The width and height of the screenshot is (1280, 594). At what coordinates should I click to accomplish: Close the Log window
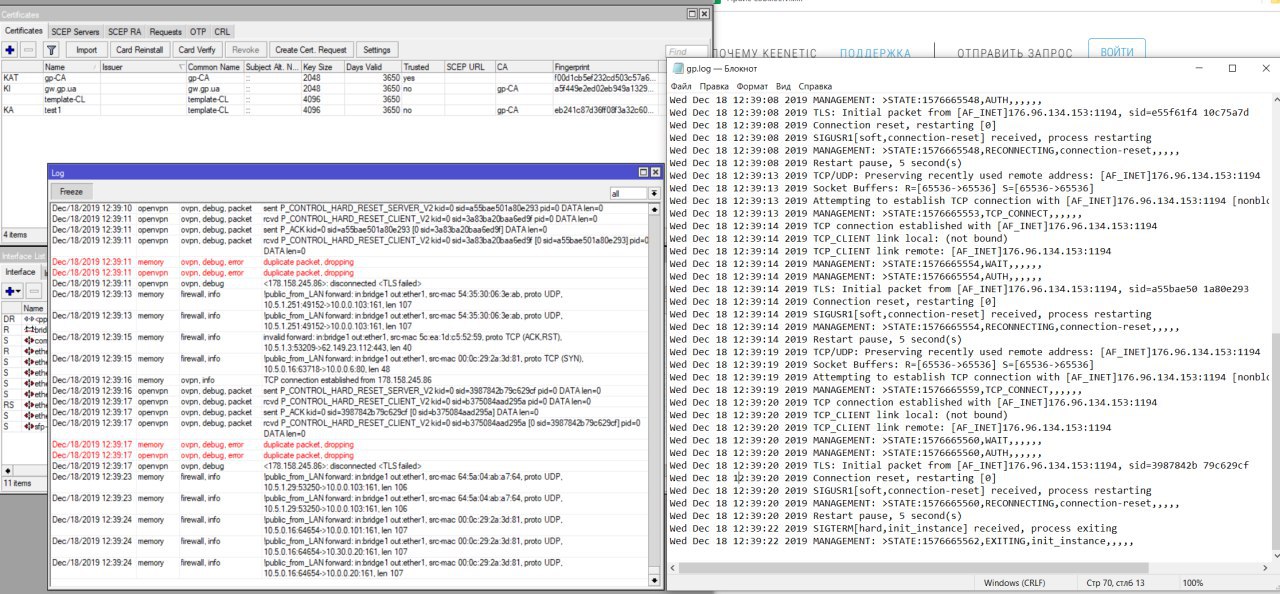[655, 172]
